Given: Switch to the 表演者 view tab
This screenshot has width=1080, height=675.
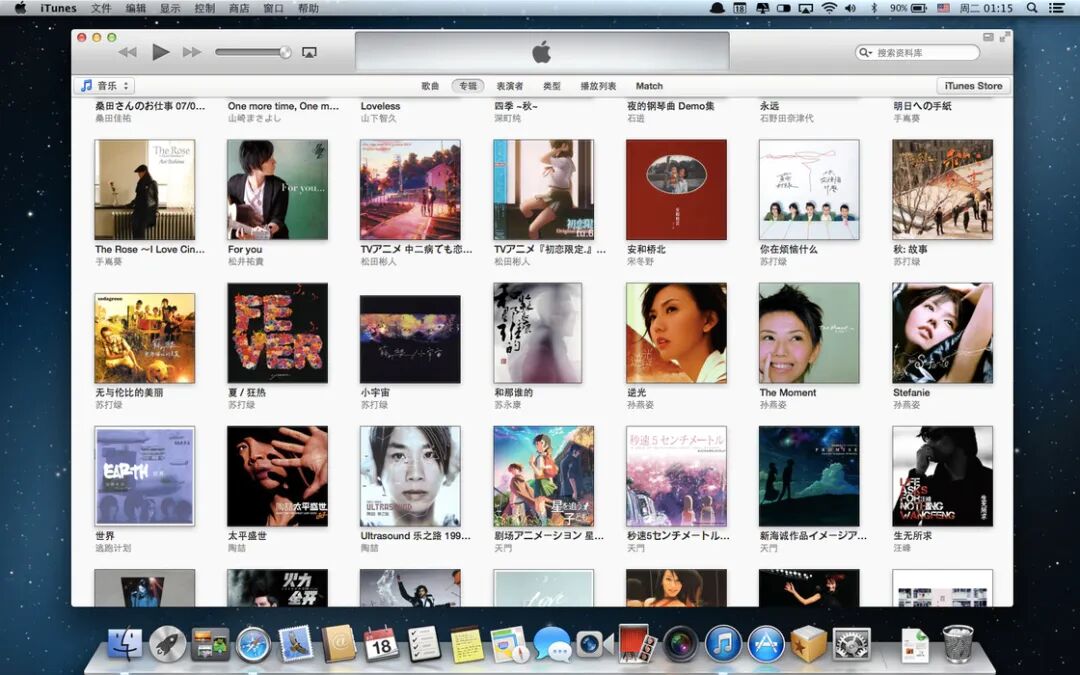Looking at the screenshot, I should tap(510, 86).
